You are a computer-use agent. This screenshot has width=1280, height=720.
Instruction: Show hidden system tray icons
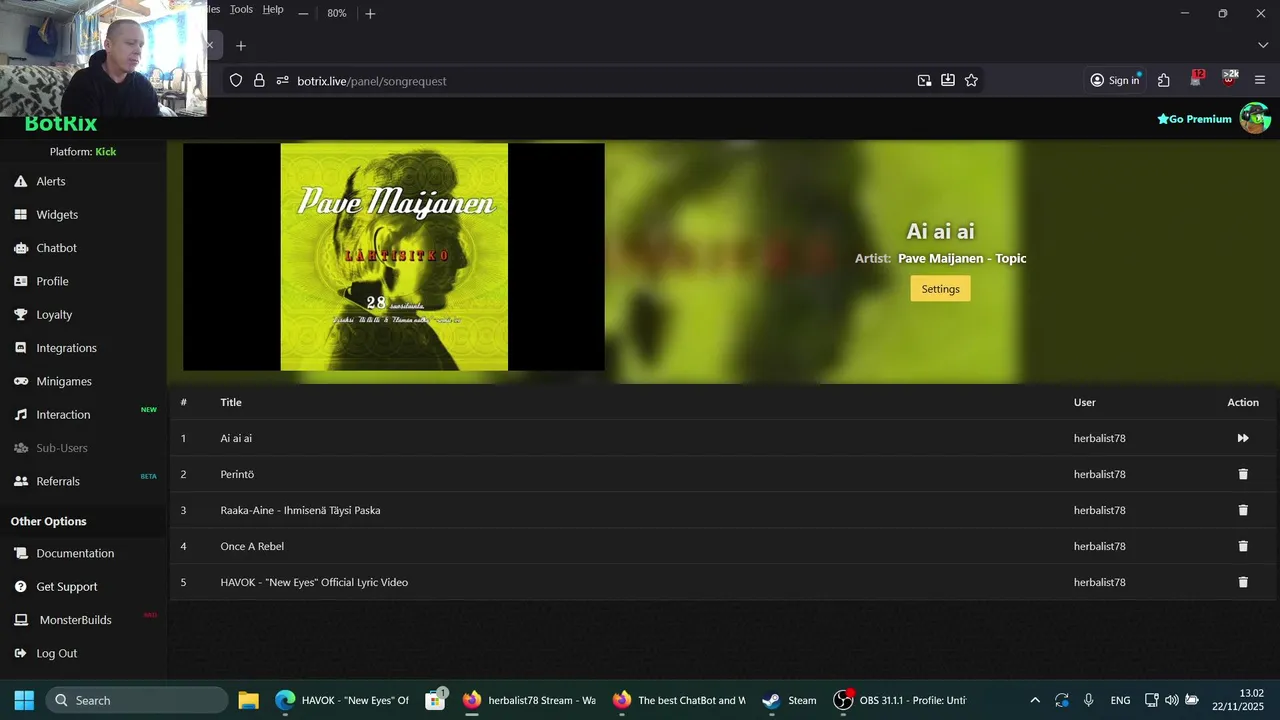(x=1035, y=700)
